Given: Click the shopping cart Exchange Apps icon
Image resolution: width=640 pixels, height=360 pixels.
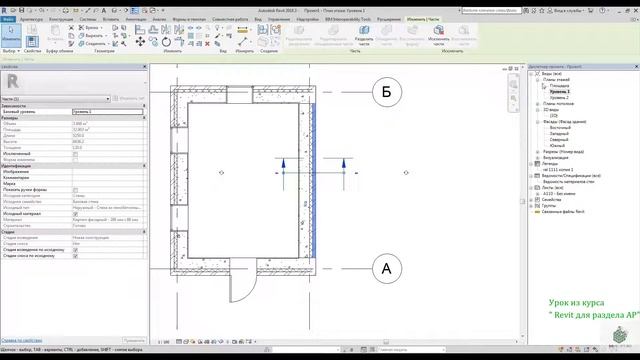Looking at the screenshot, I should [591, 11].
